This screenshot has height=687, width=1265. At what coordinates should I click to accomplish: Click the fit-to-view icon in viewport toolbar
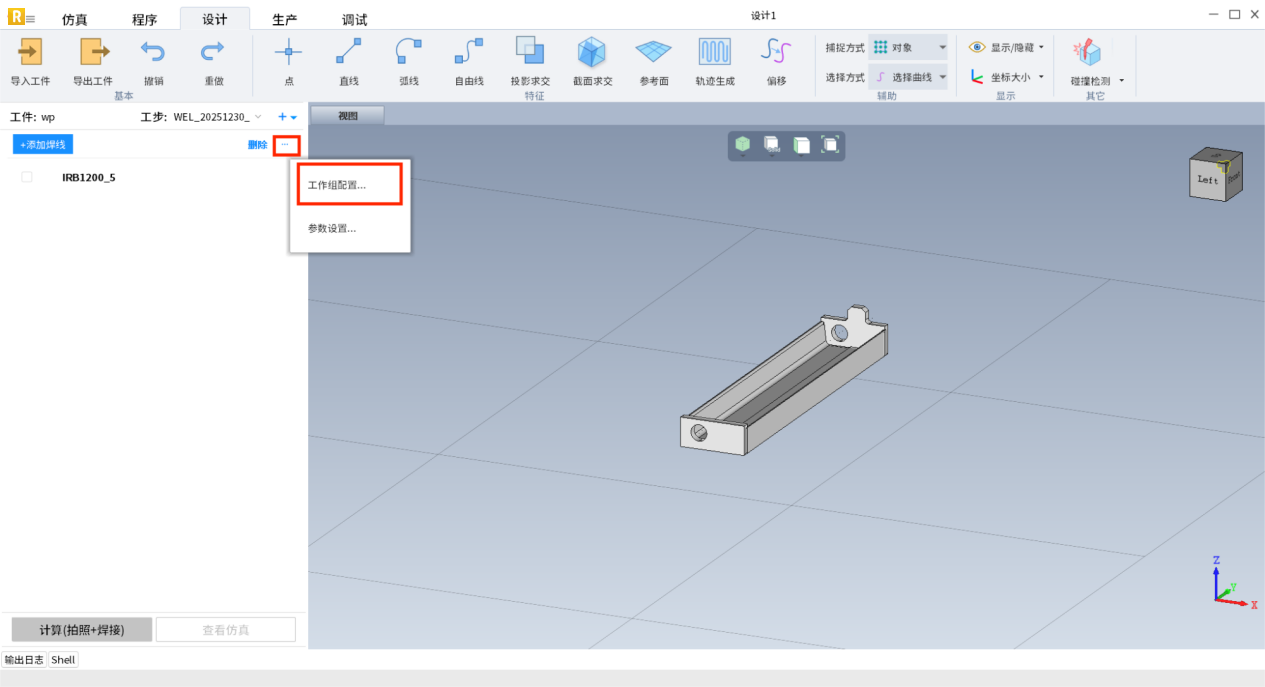pyautogui.click(x=830, y=145)
